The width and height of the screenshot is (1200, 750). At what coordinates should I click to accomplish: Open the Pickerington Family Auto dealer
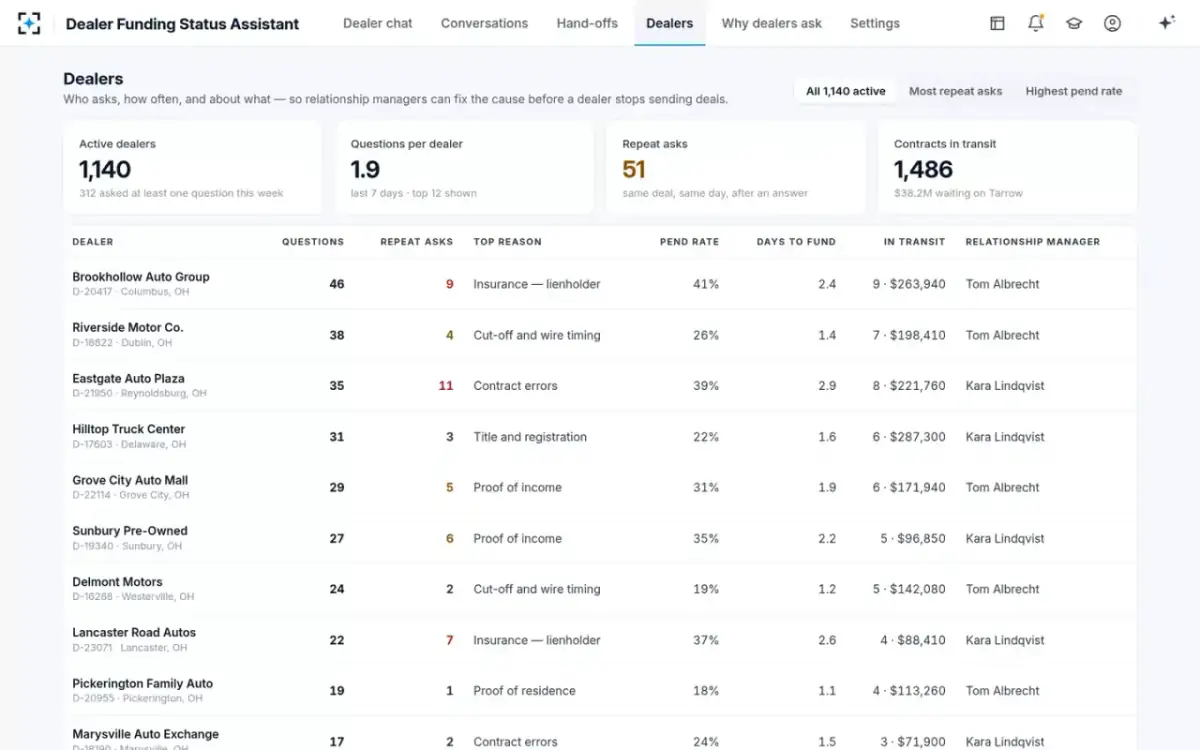[x=142, y=684]
